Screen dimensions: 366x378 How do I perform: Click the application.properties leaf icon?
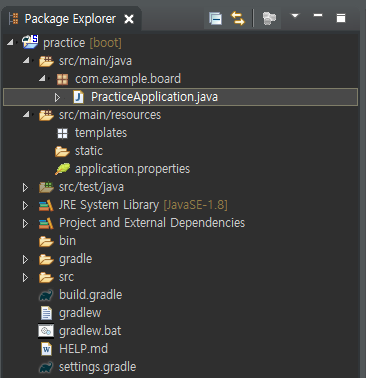click(63, 169)
